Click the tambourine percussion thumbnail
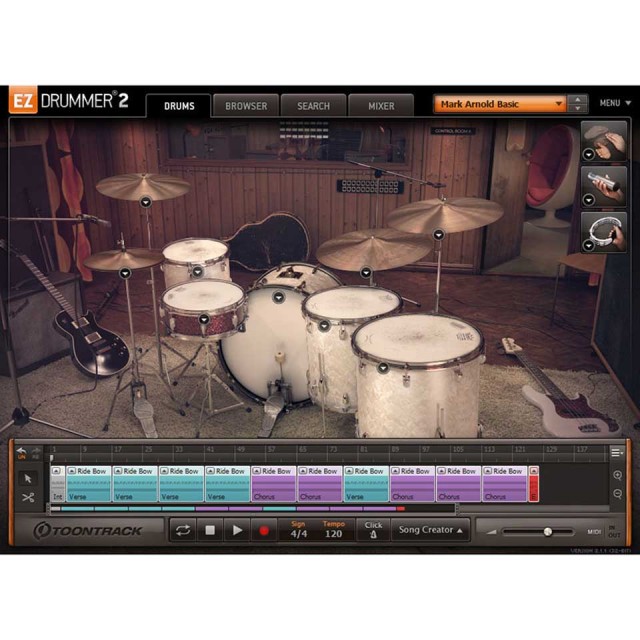Image resolution: width=640 pixels, height=640 pixels. [x=604, y=232]
